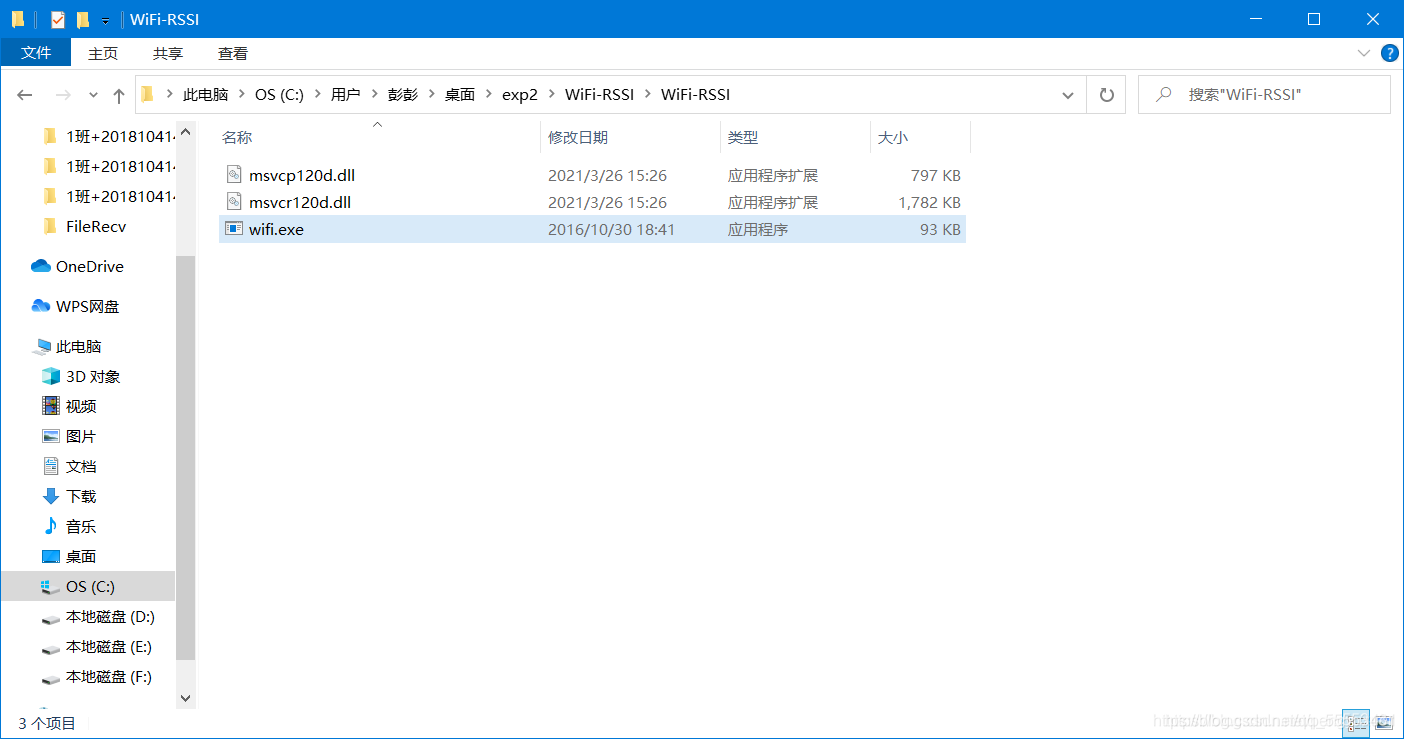Click the OneDrive cloud icon

coord(41,266)
